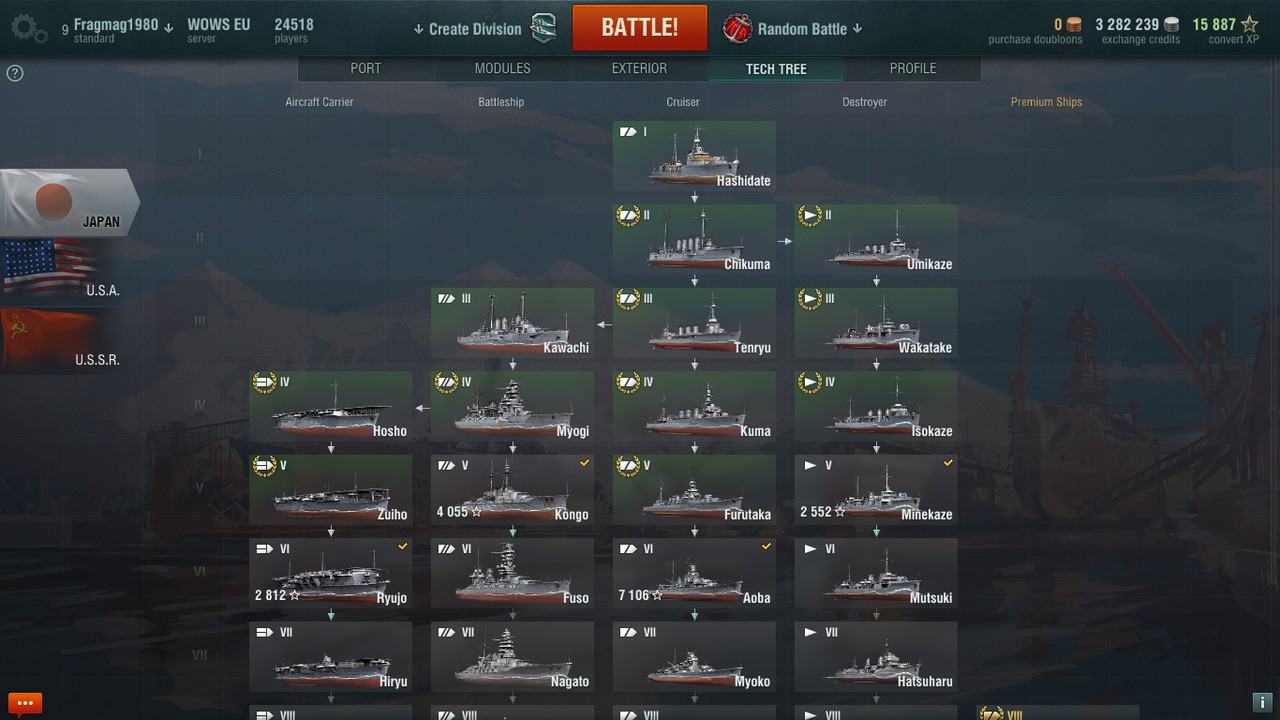Viewport: 1280px width, 720px height.
Task: Open the settings gear menu
Action: [28, 28]
